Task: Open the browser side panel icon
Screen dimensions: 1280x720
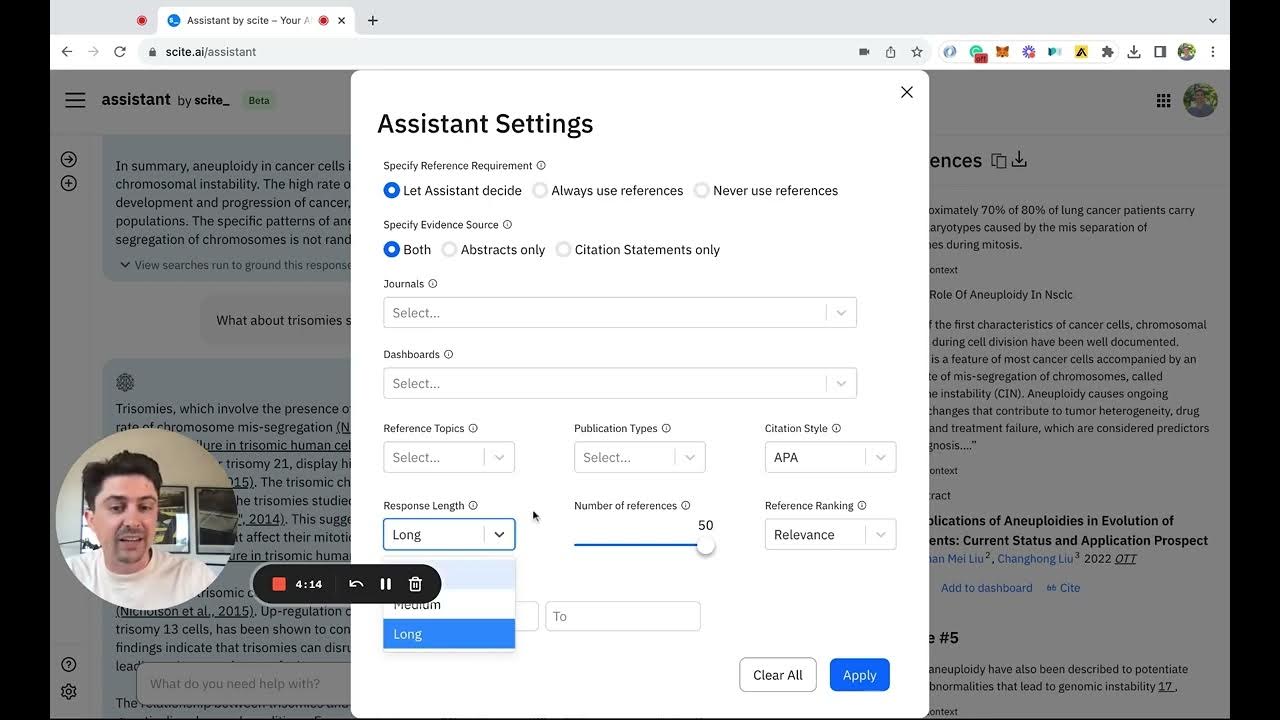Action: 1160,52
